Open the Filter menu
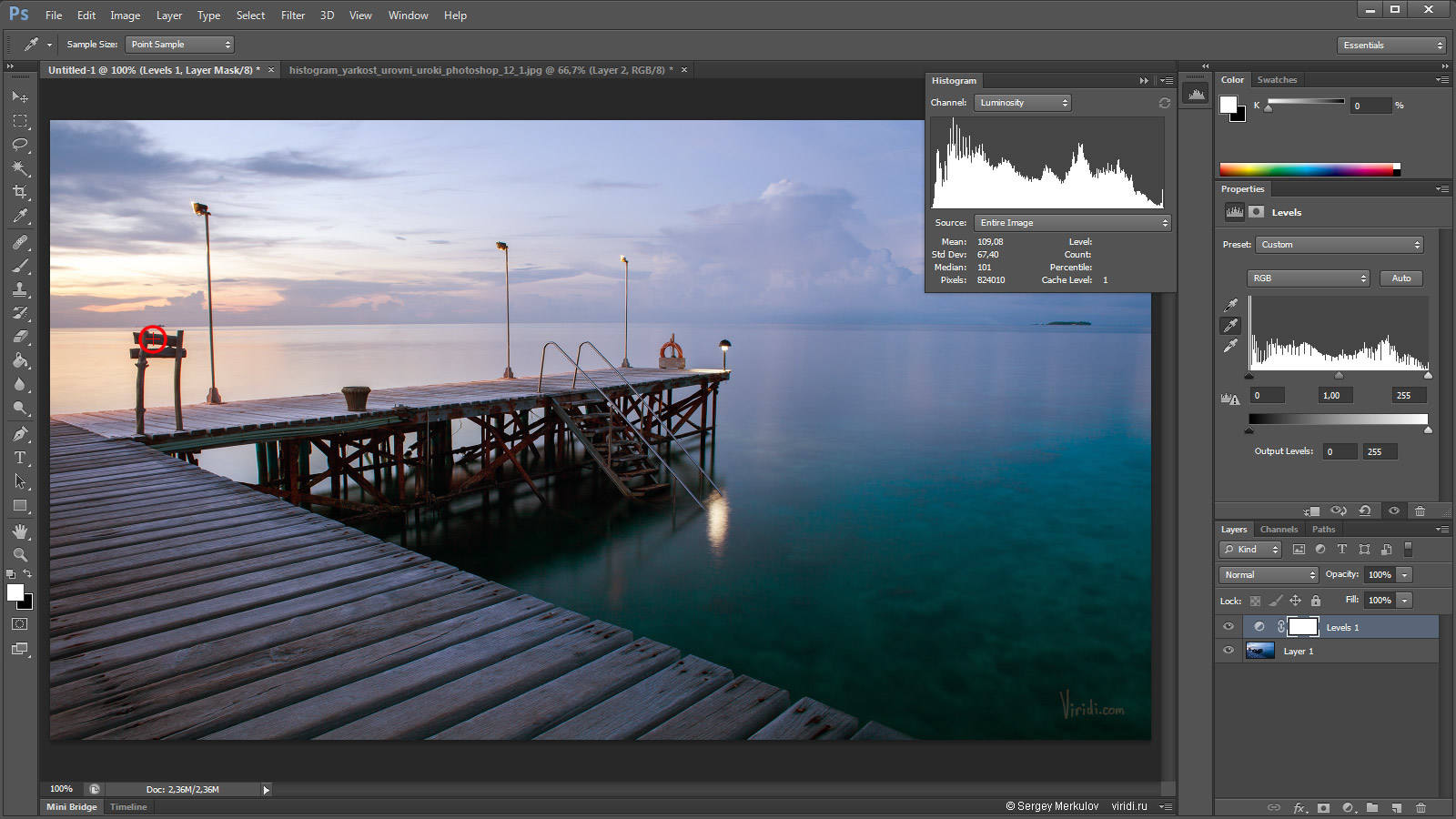Viewport: 1456px width, 819px height. pos(292,15)
